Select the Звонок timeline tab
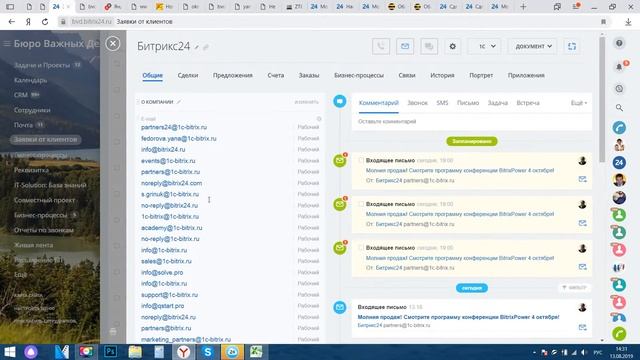 coord(418,103)
